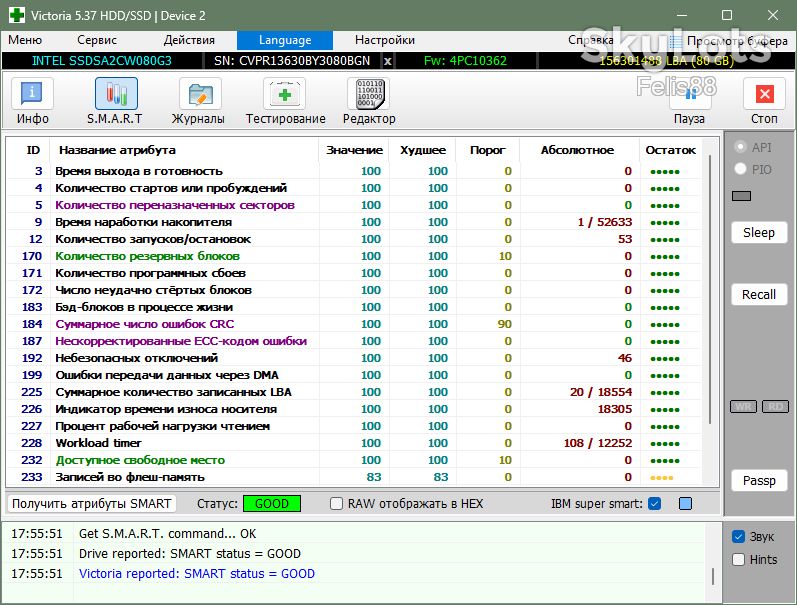Click the x next to serial number

pyautogui.click(x=387, y=61)
